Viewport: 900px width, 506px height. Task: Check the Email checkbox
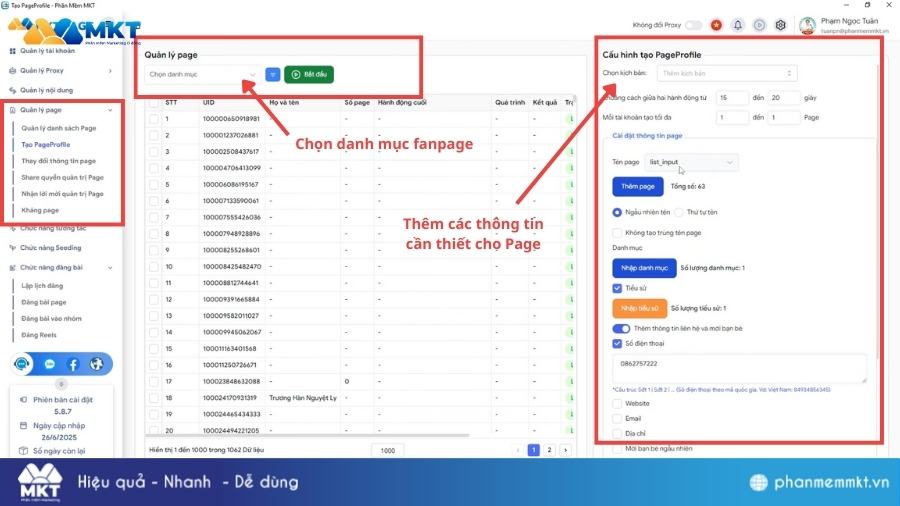(617, 419)
